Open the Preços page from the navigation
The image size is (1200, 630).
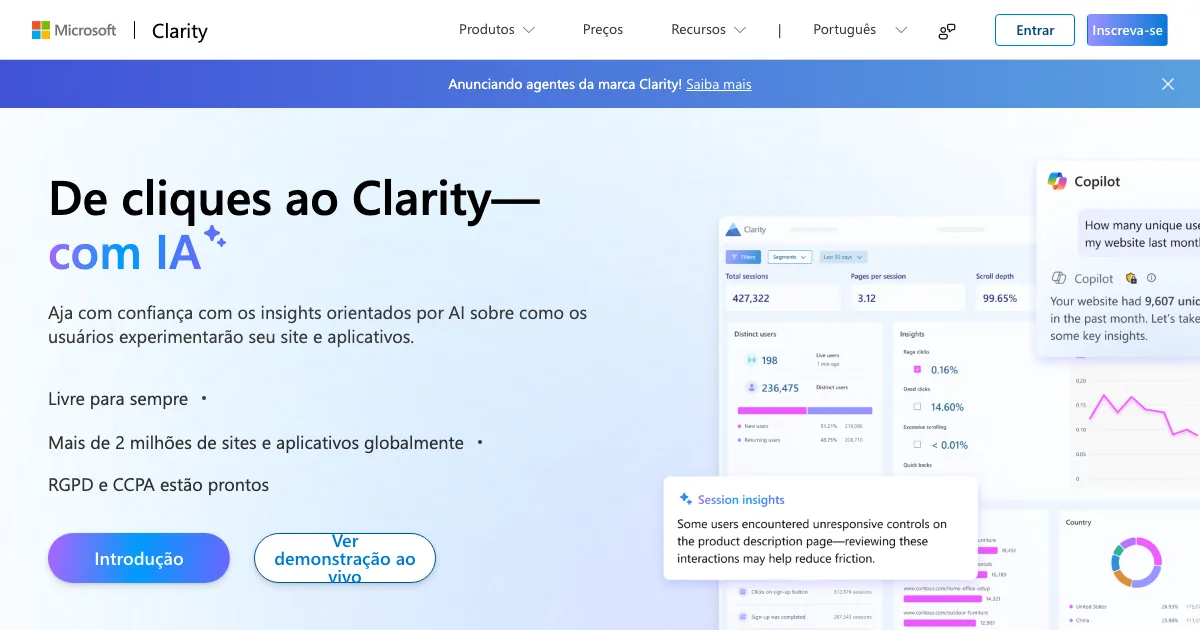(603, 30)
